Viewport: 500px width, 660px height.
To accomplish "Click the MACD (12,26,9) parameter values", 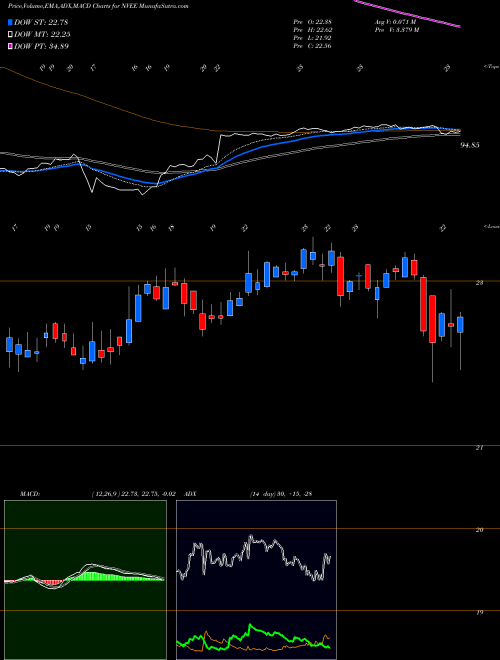I will click(133, 494).
